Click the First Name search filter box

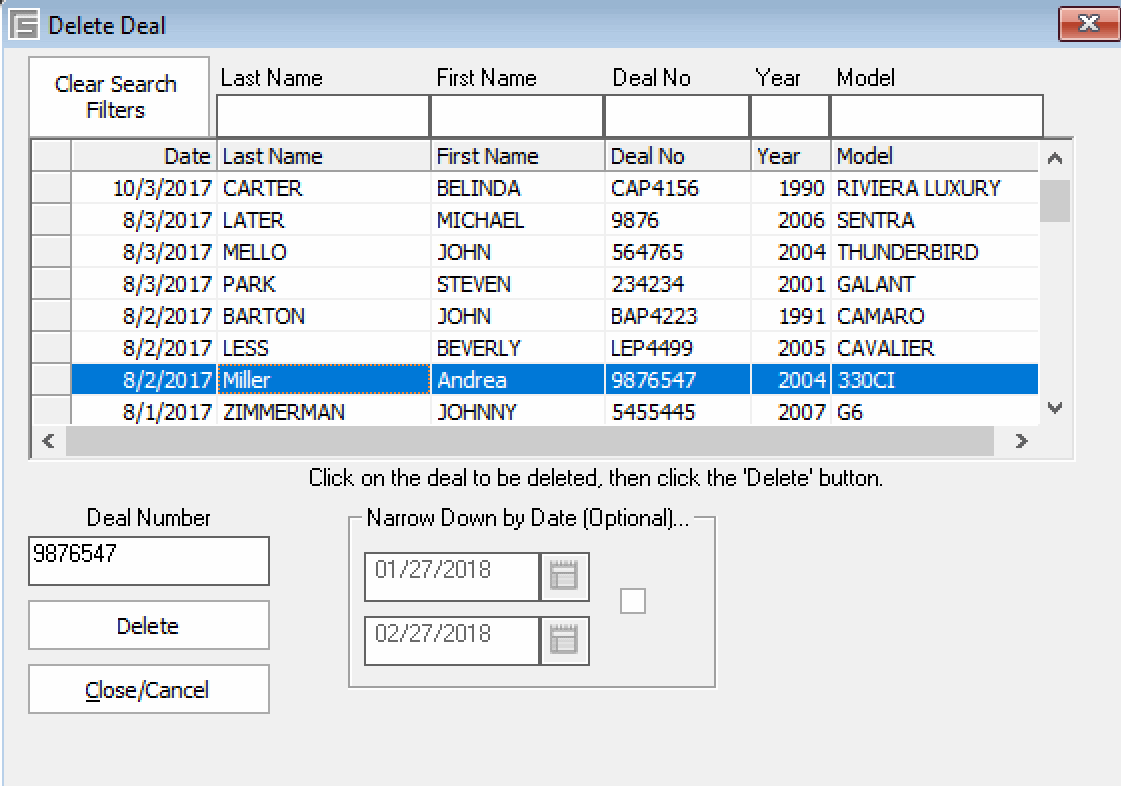click(x=514, y=115)
